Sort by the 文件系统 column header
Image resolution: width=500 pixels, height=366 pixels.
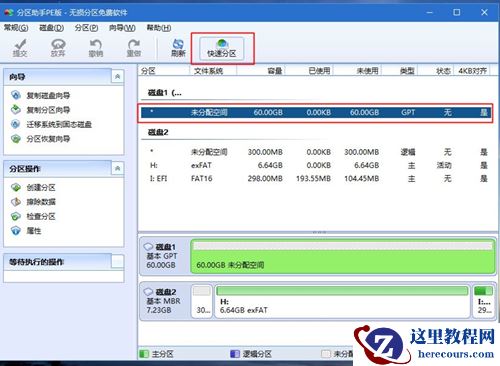(x=213, y=71)
